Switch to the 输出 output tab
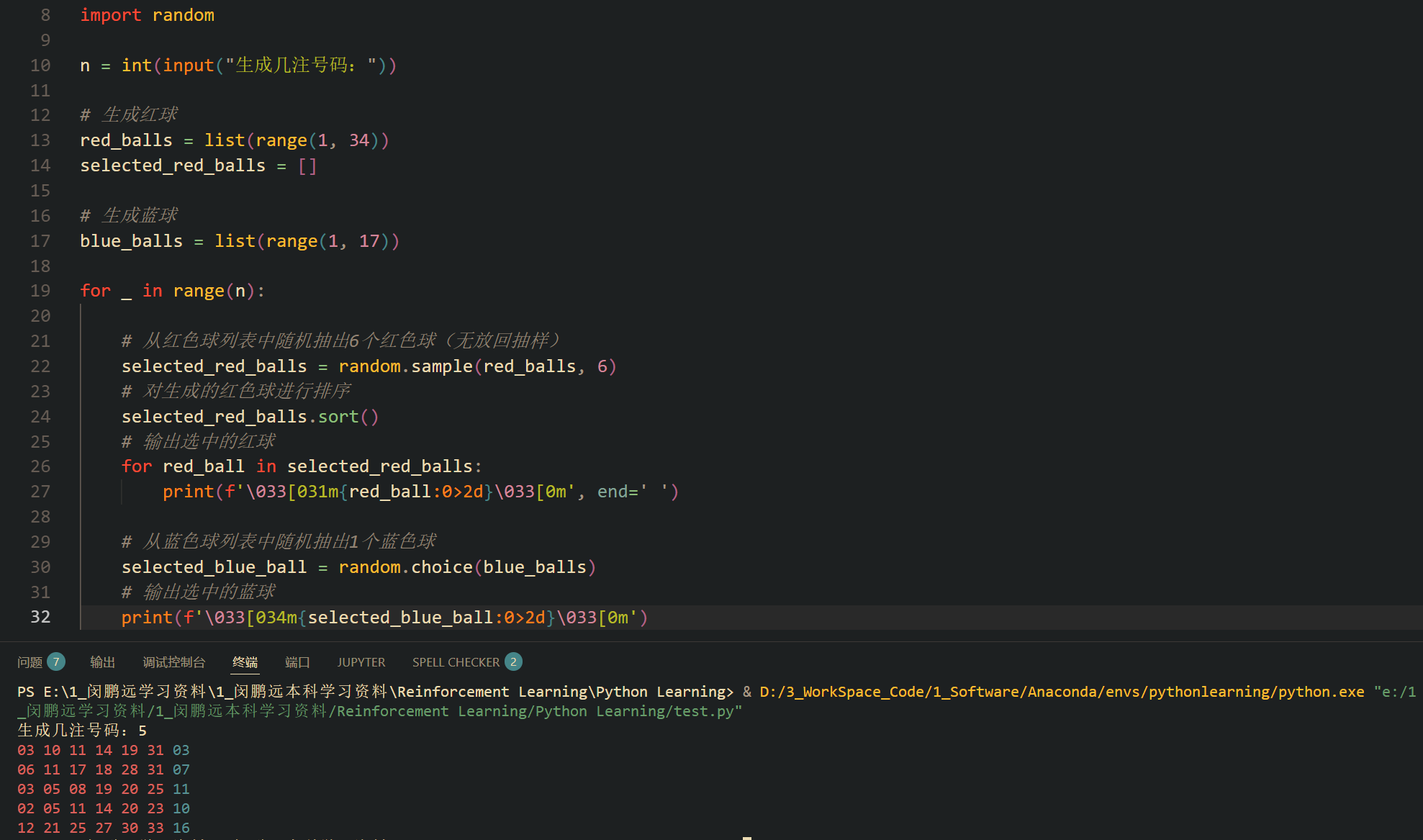The height and width of the screenshot is (840, 1423). pyautogui.click(x=102, y=662)
